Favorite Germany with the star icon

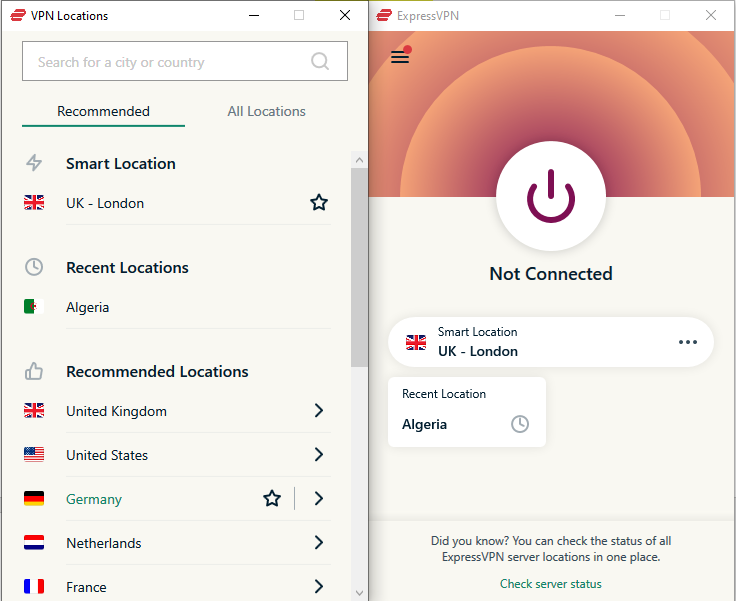pos(272,499)
